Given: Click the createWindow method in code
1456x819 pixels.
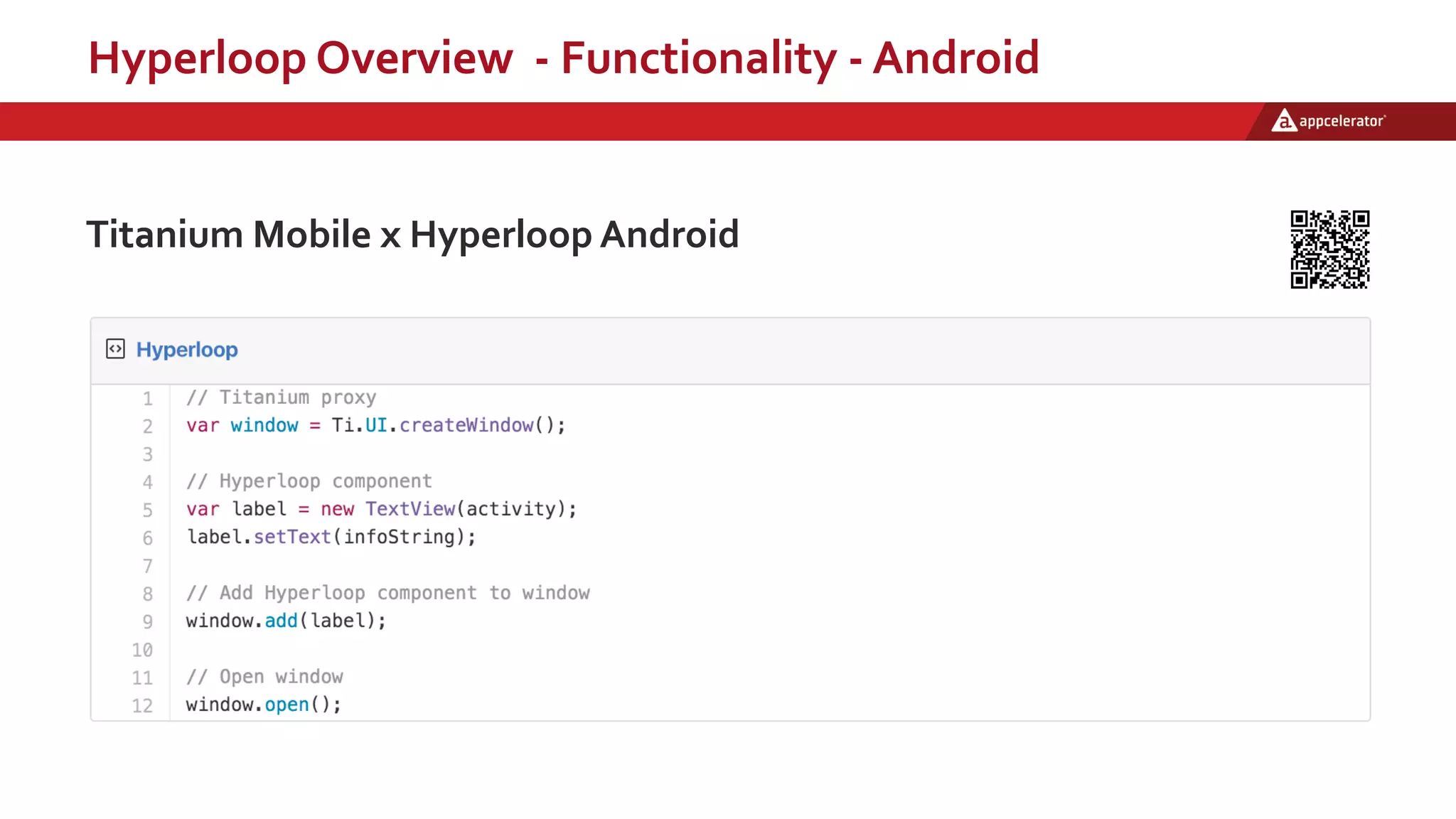Looking at the screenshot, I should tap(466, 425).
